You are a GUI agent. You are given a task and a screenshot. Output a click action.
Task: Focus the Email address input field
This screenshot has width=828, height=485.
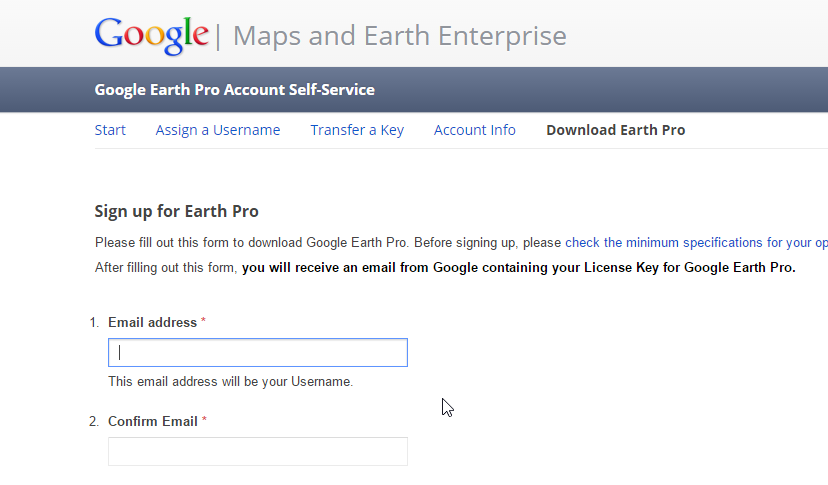258,352
